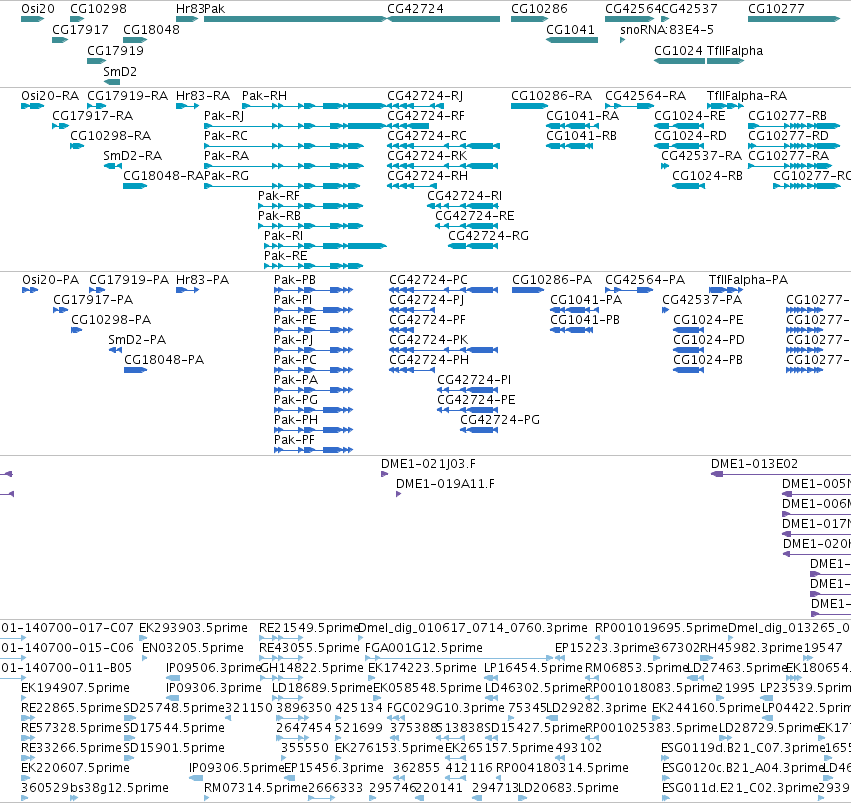The height and width of the screenshot is (803, 851).
Task: Select the CG1041 gene label
Action: click(x=570, y=29)
